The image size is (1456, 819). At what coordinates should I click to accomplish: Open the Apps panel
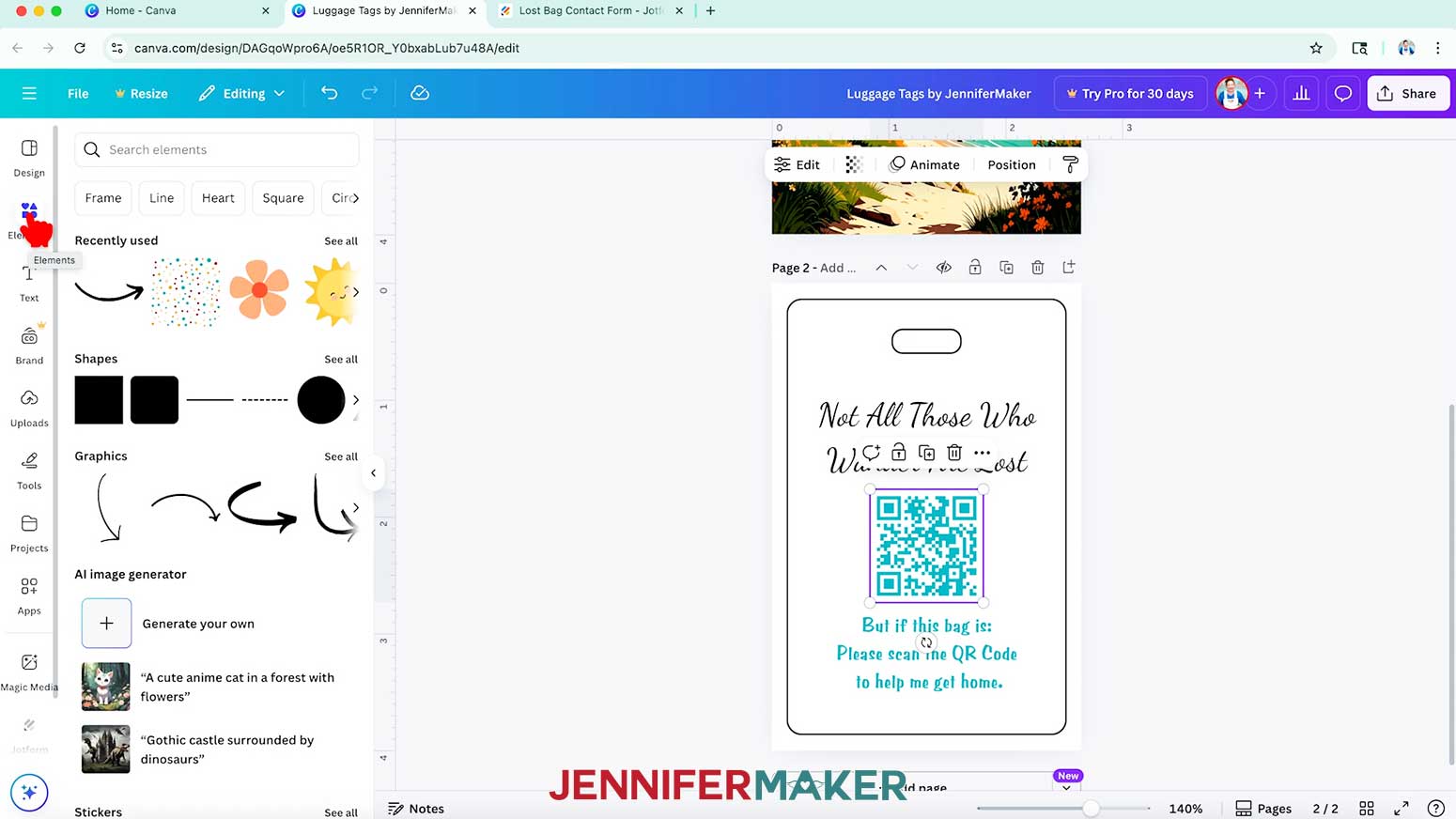29,595
